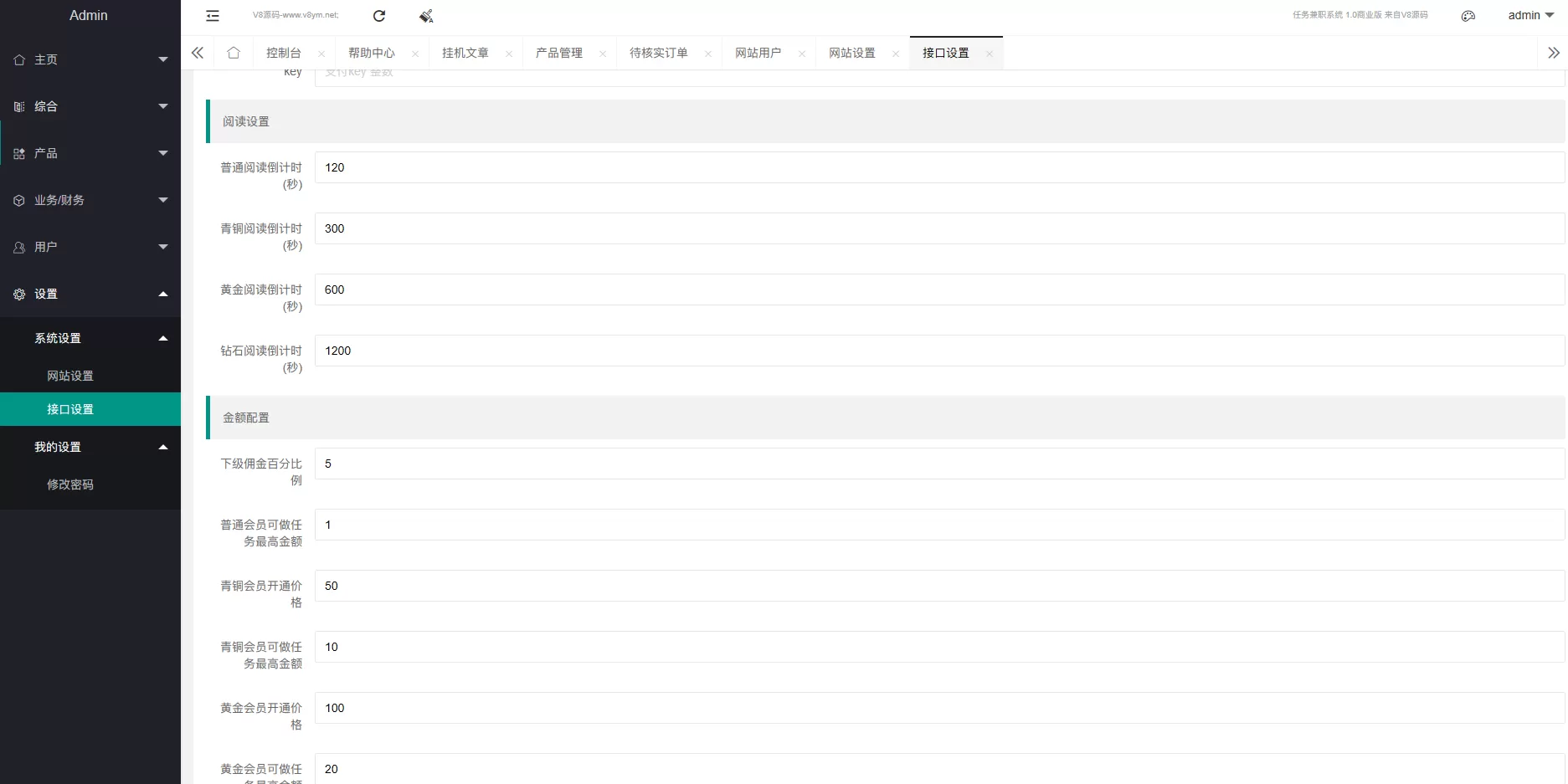The height and width of the screenshot is (784, 1568).
Task: Collapse the 系统设置 submenu
Action: [x=90, y=338]
